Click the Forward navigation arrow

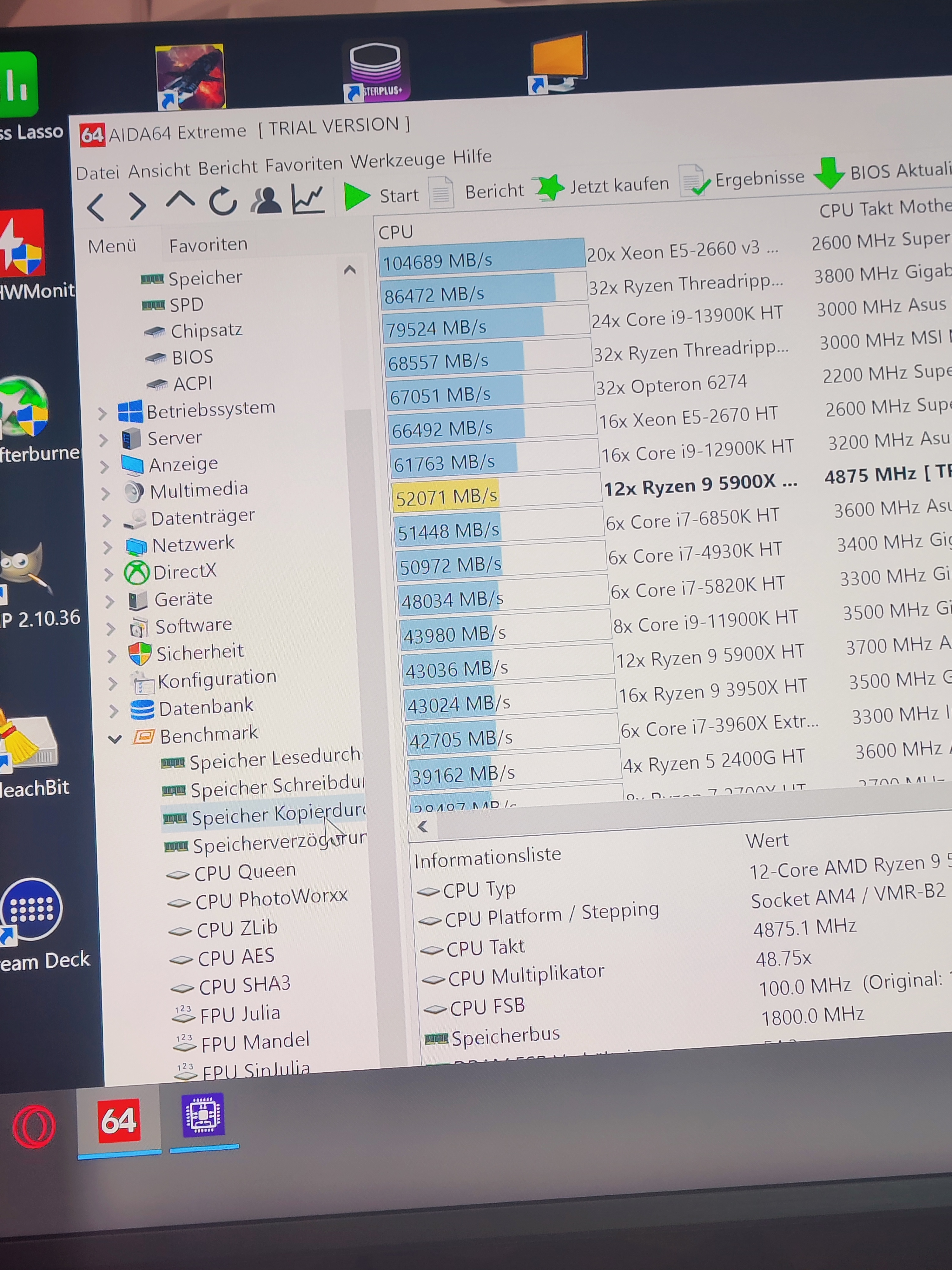138,205
